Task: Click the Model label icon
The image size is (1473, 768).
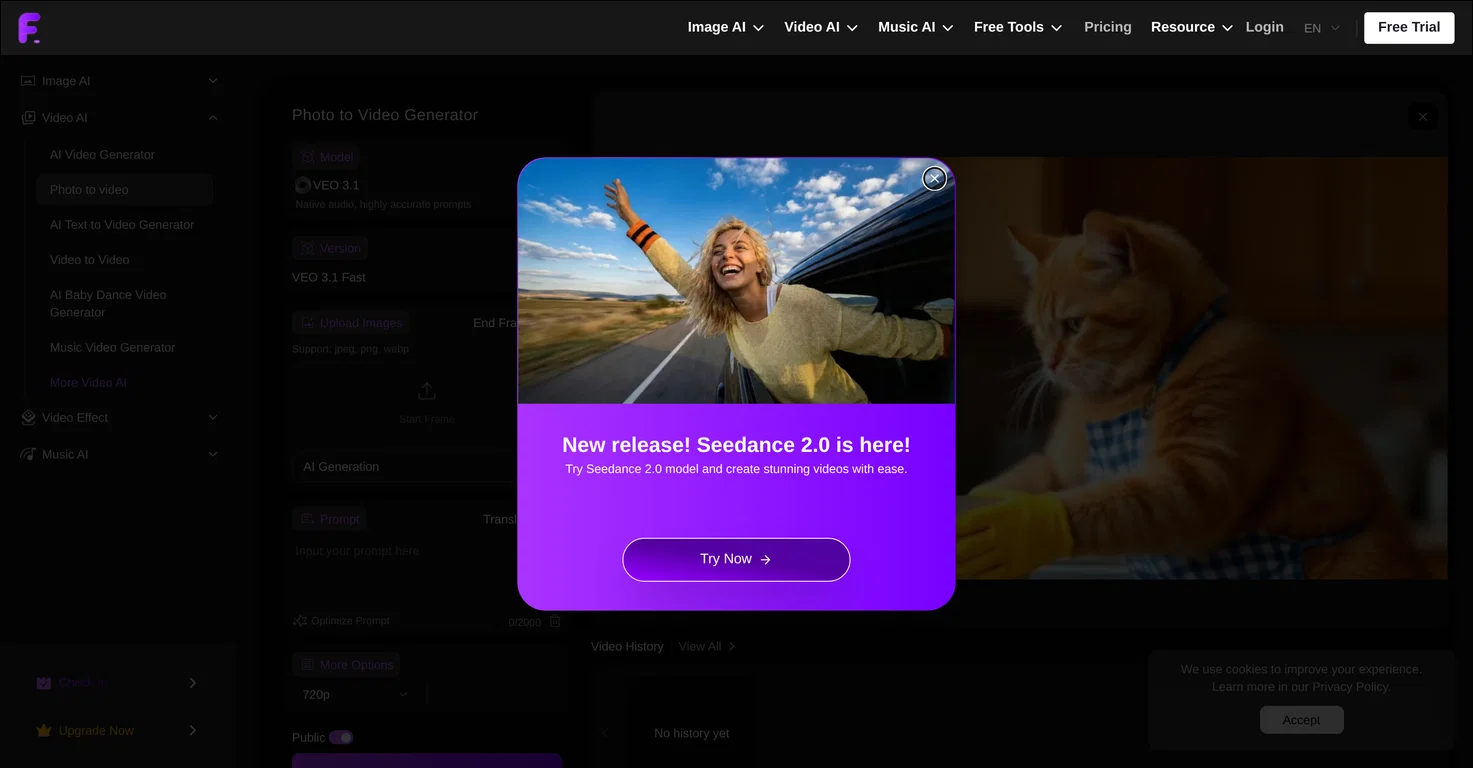Action: pos(306,157)
